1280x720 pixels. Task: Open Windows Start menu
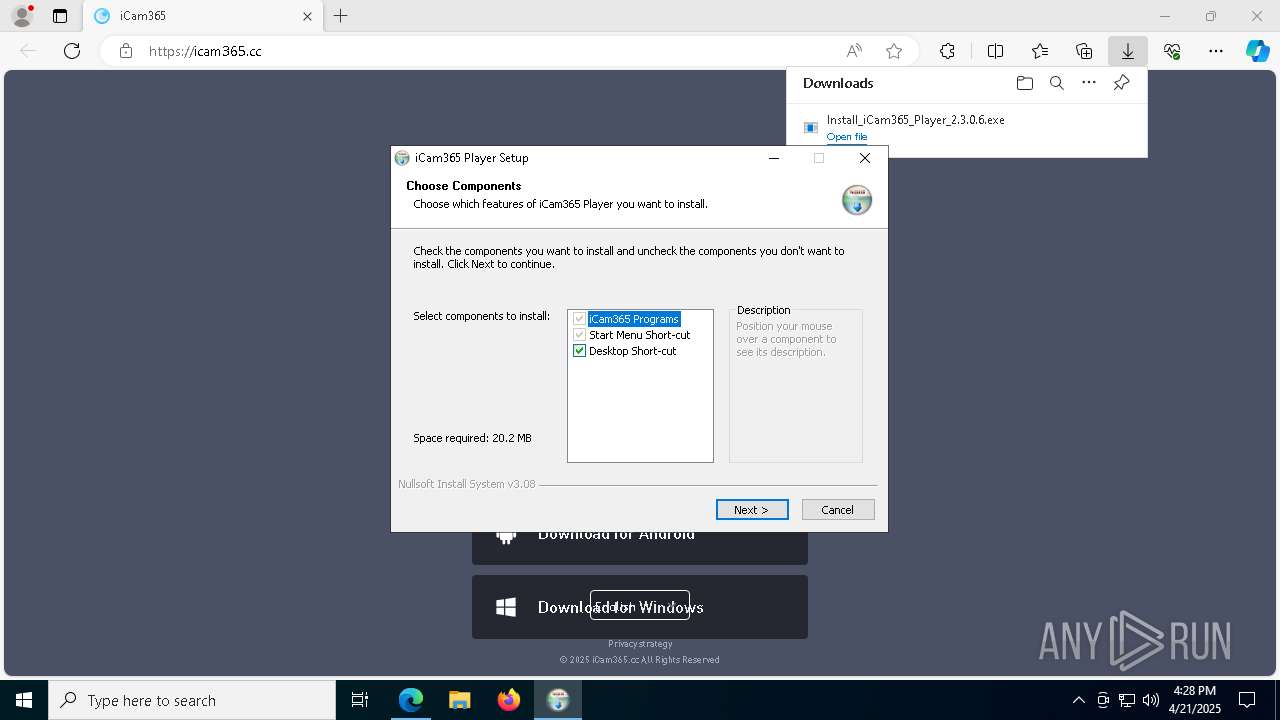(24, 700)
